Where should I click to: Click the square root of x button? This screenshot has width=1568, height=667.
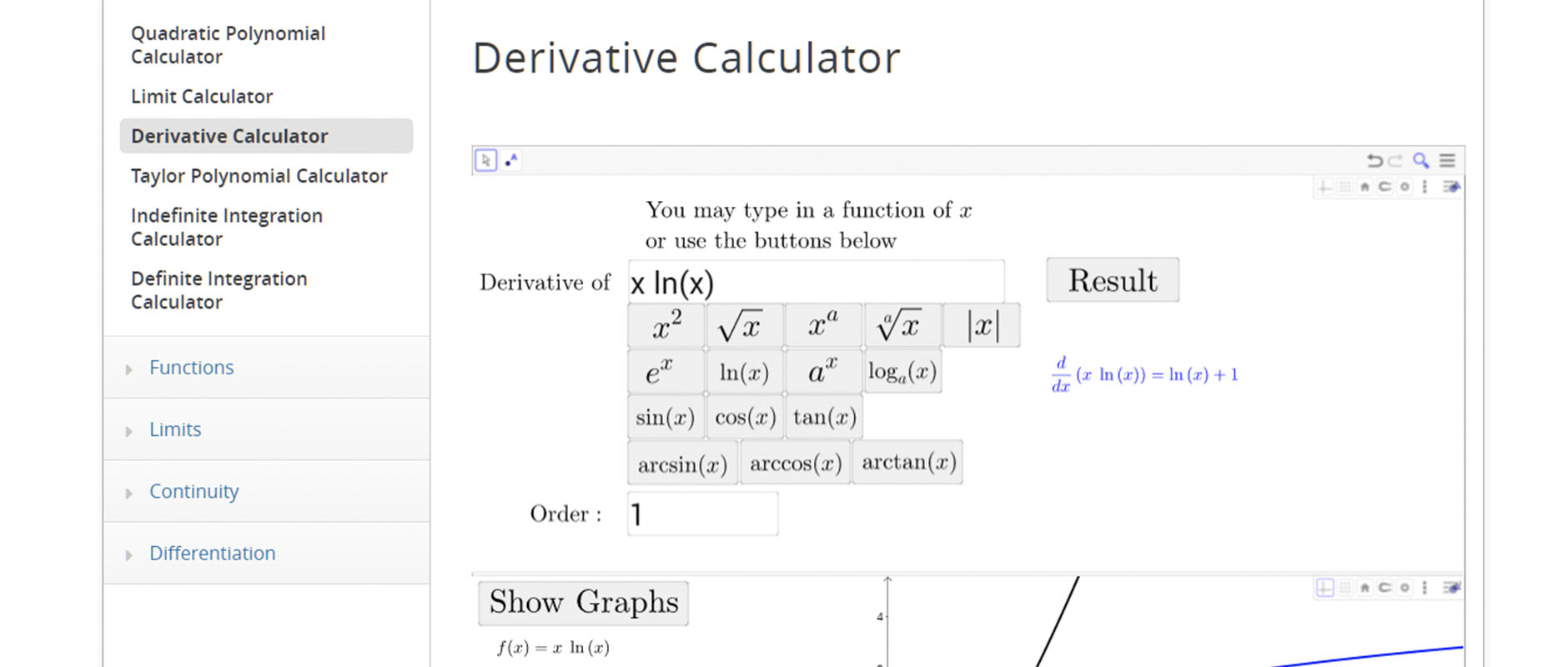[743, 325]
